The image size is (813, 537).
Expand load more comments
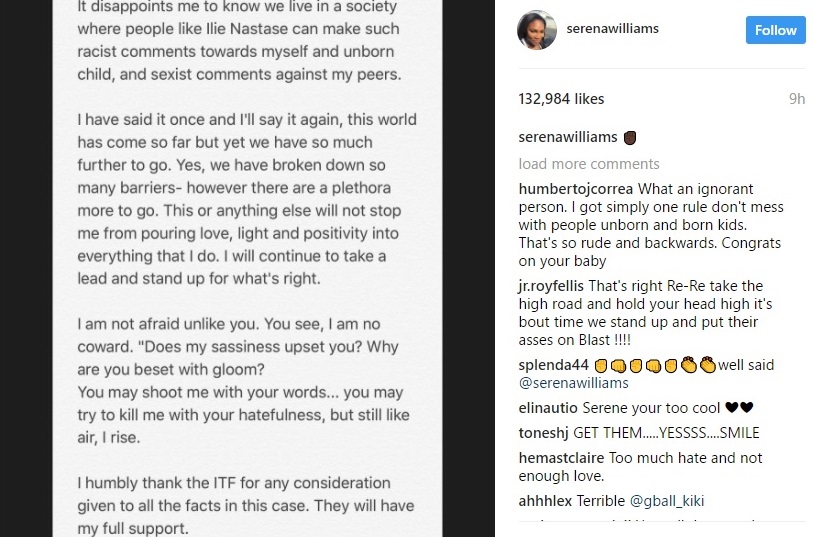(x=589, y=164)
